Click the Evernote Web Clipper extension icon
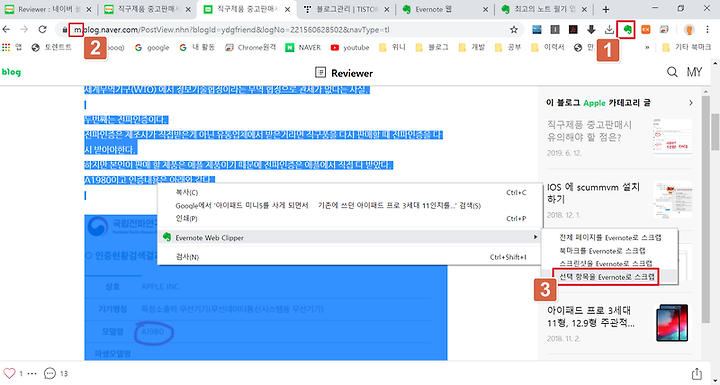 627,30
